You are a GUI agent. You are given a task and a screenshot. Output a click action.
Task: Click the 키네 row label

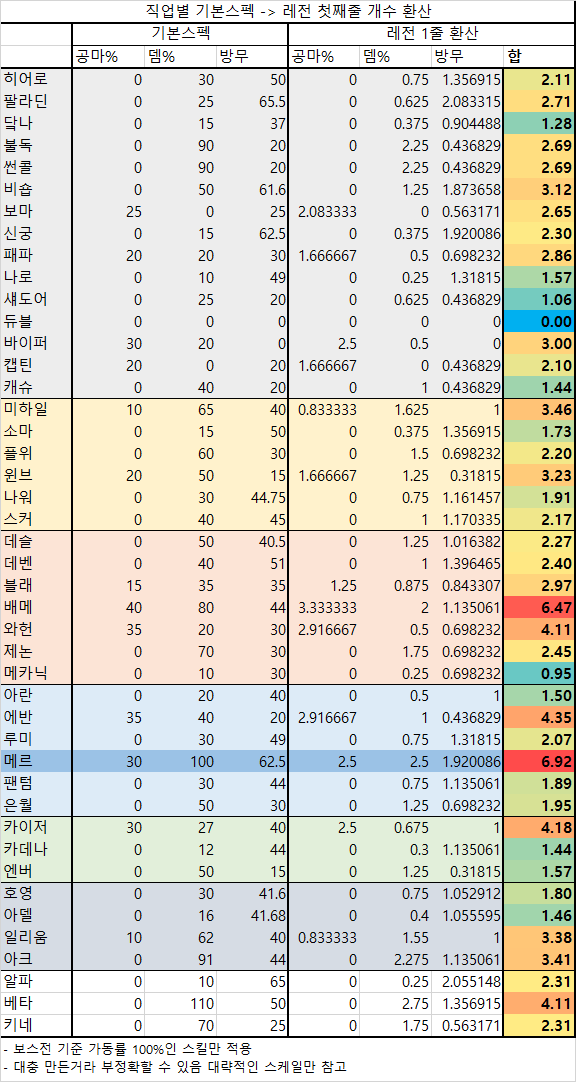point(37,1025)
